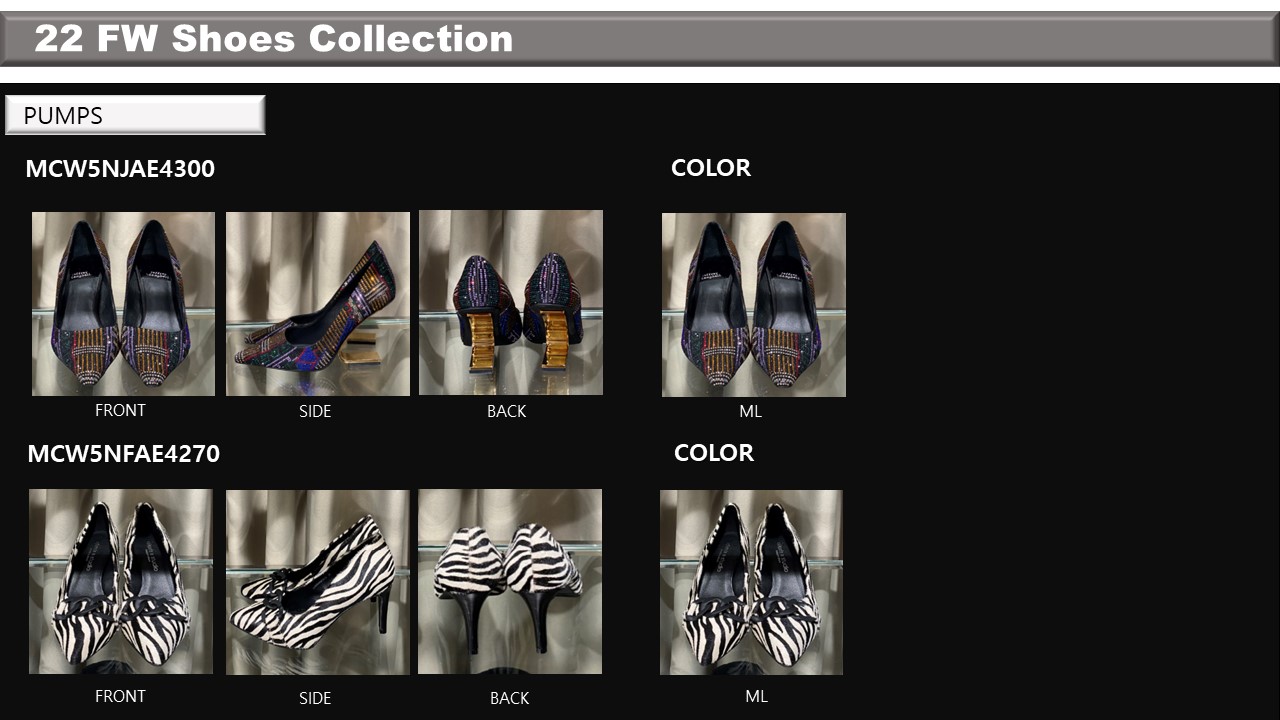This screenshot has width=1280, height=720.
Task: Select the MCW5NJAE4300 front view photo
Action: pos(123,304)
